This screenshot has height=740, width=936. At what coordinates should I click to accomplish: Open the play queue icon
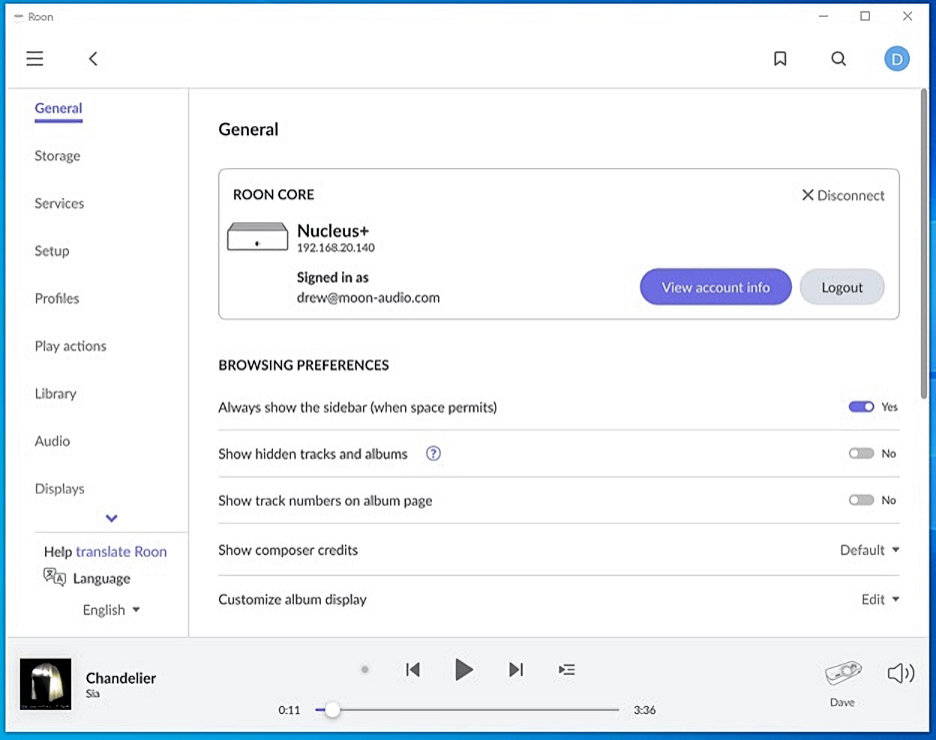click(566, 670)
